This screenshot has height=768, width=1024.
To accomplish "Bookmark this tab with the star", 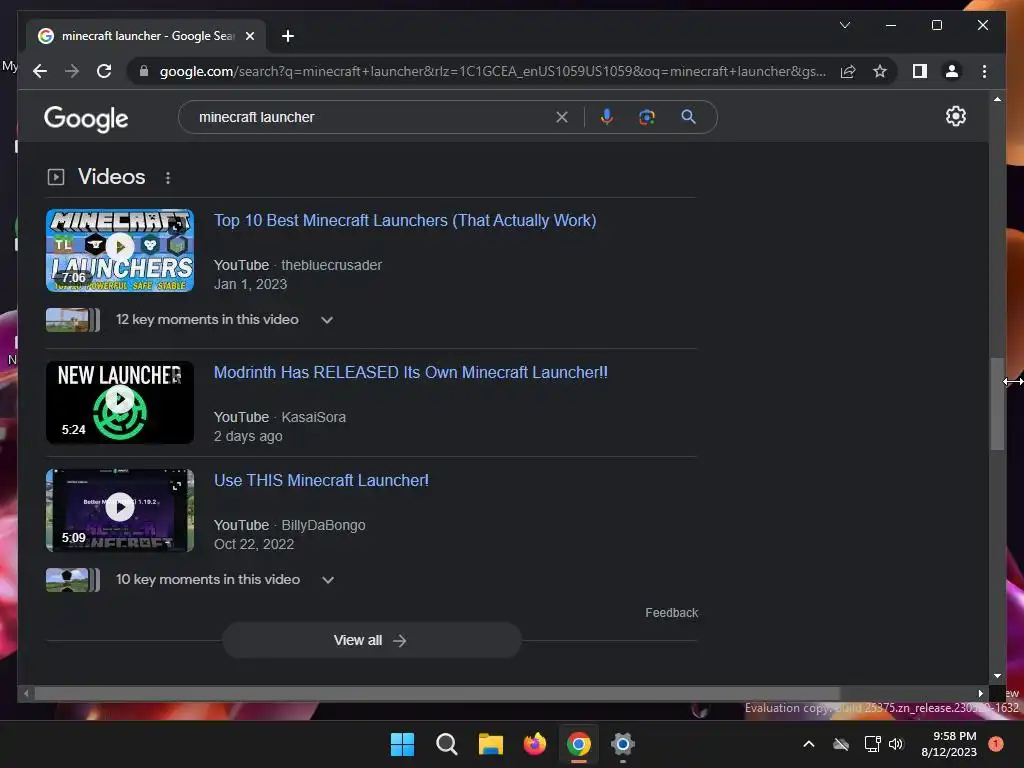I will 880,71.
